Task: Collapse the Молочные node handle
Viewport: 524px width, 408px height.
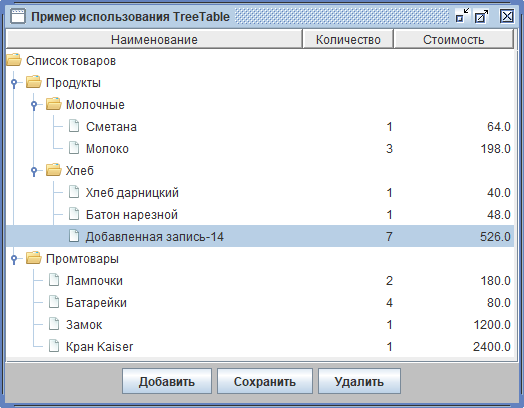Action: (34, 105)
